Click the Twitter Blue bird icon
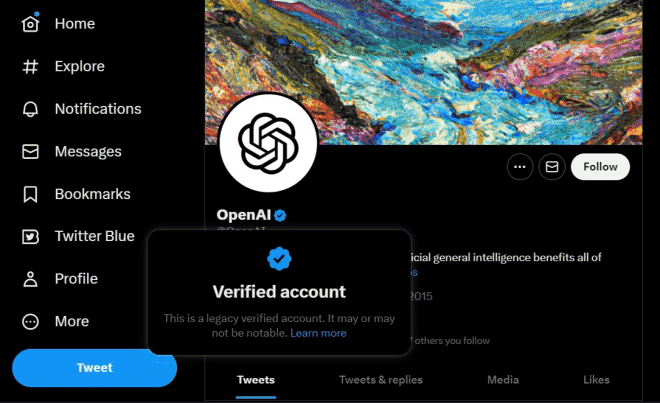660x403 pixels. tap(30, 237)
